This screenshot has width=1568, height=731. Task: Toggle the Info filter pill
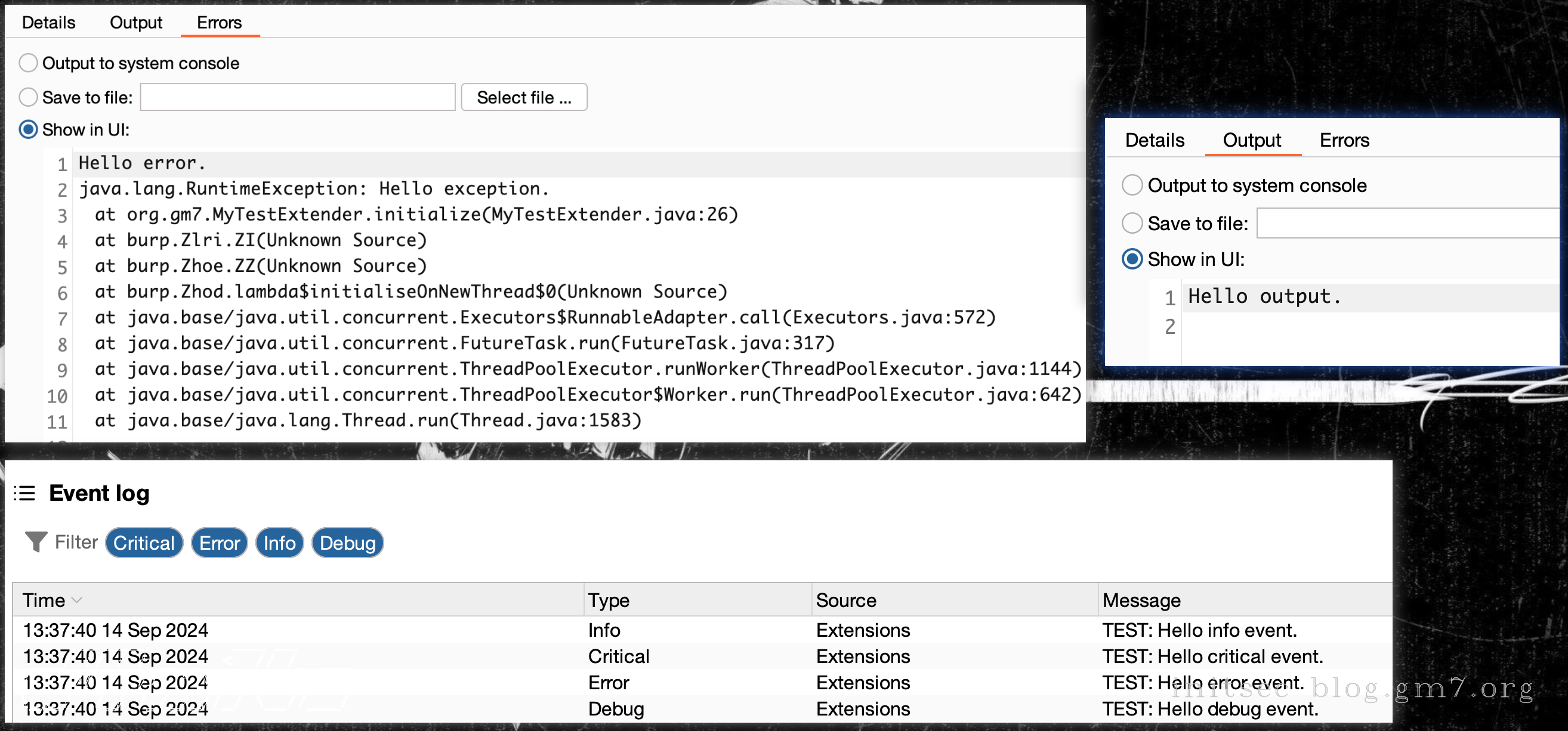pos(279,543)
